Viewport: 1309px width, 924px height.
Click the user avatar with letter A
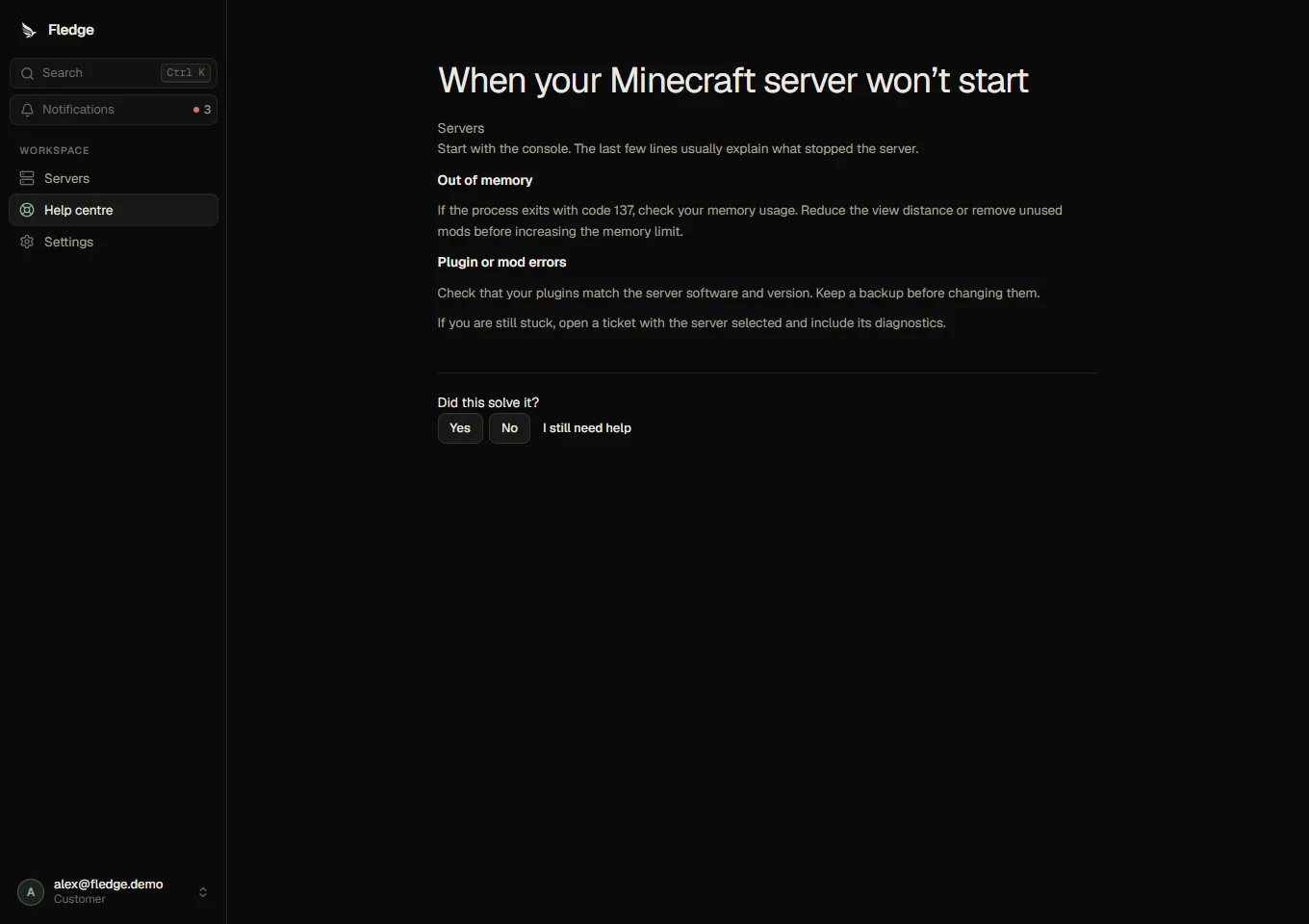click(x=31, y=892)
